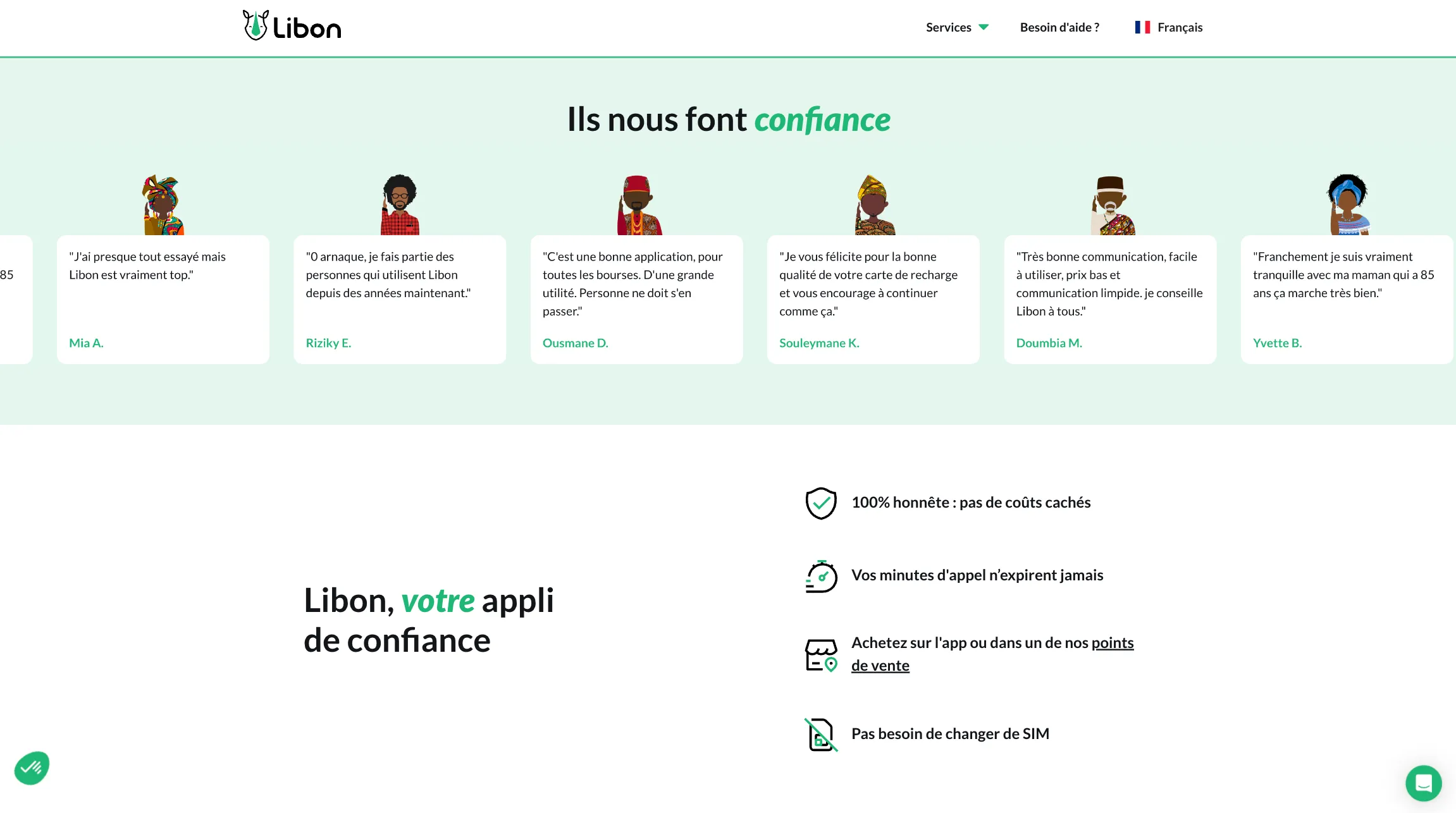
Task: Click Souleymane K. avatar illustration
Action: 875,205
